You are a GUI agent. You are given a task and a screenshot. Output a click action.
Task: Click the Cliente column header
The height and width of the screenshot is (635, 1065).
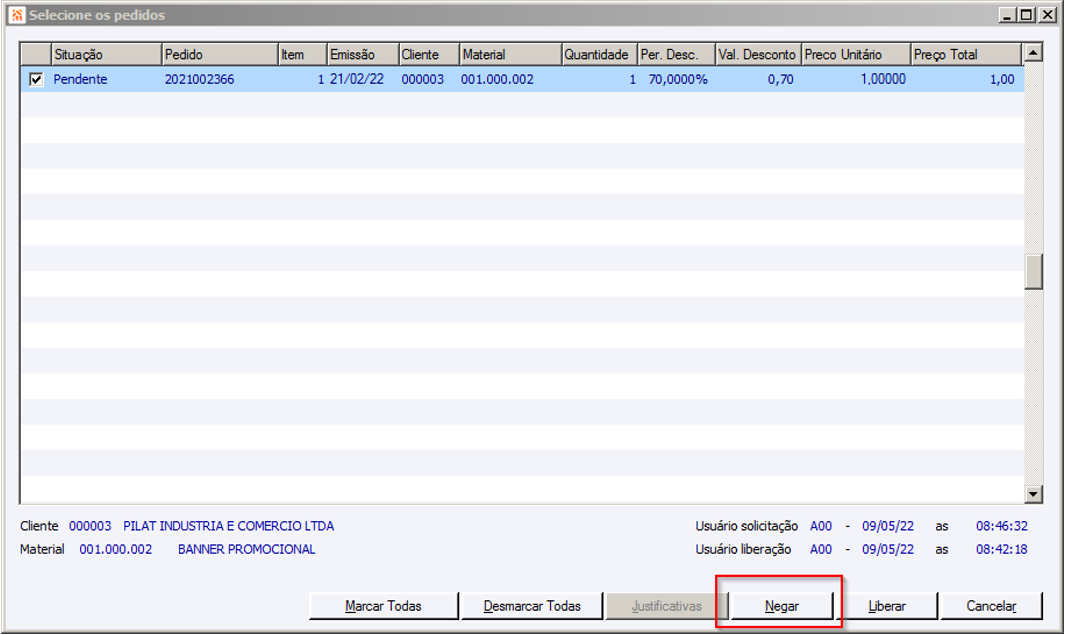click(x=429, y=54)
